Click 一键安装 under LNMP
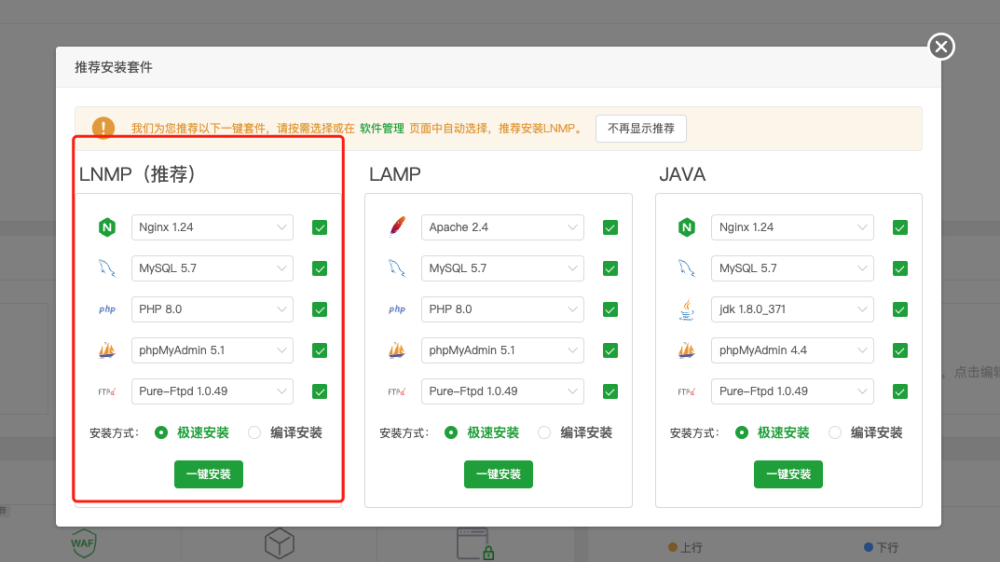The width and height of the screenshot is (1000, 562). click(x=209, y=474)
